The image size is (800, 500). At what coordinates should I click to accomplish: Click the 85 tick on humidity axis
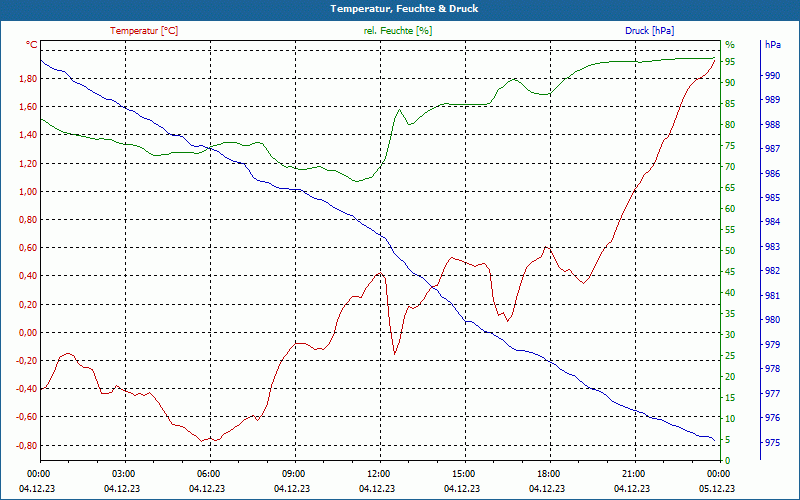[730, 104]
